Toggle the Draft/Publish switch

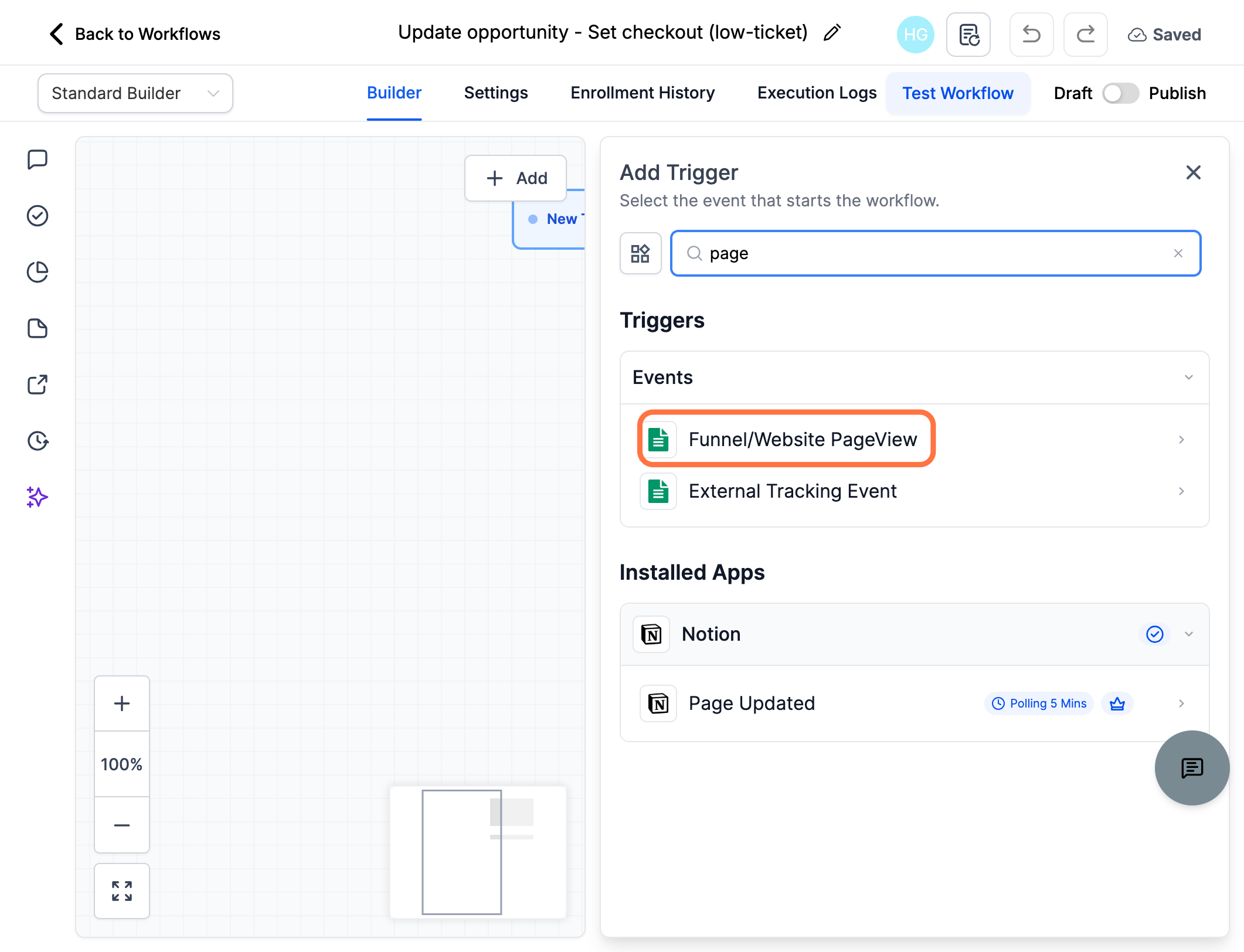tap(1120, 93)
